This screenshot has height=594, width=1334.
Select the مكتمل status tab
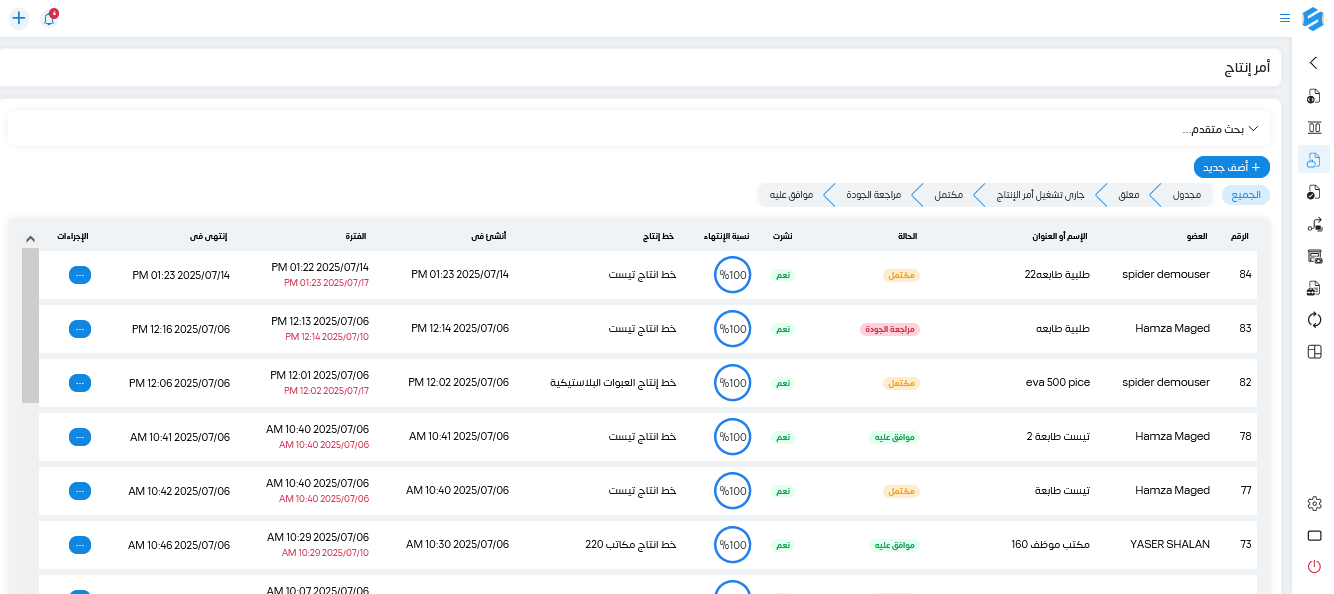pyautogui.click(x=949, y=194)
